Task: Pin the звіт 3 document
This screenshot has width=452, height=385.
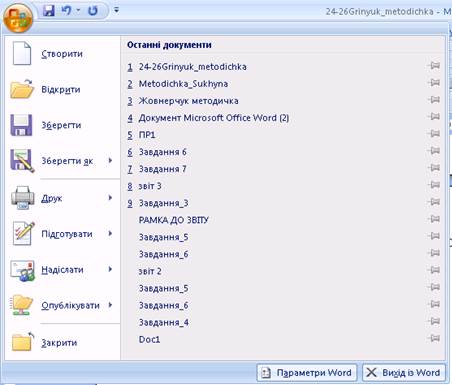Action: point(434,185)
